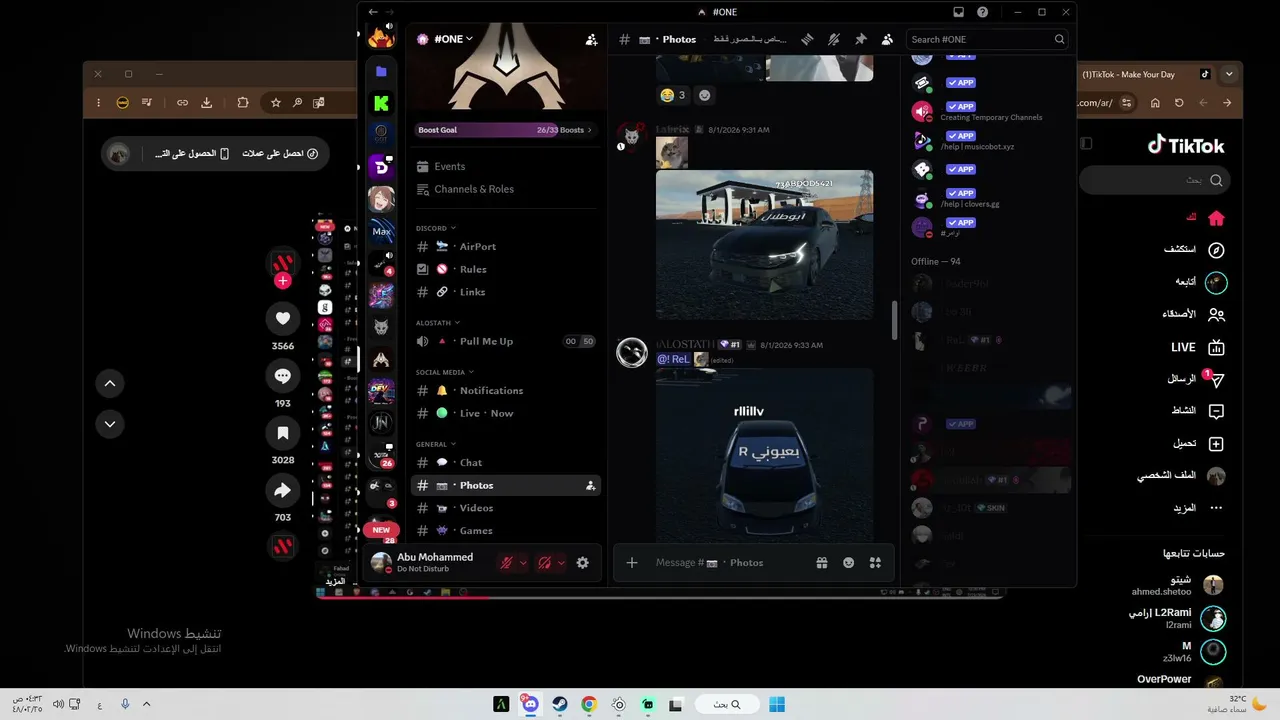Open the Live · Now channel
This screenshot has height=720, width=1280.
tap(506, 413)
